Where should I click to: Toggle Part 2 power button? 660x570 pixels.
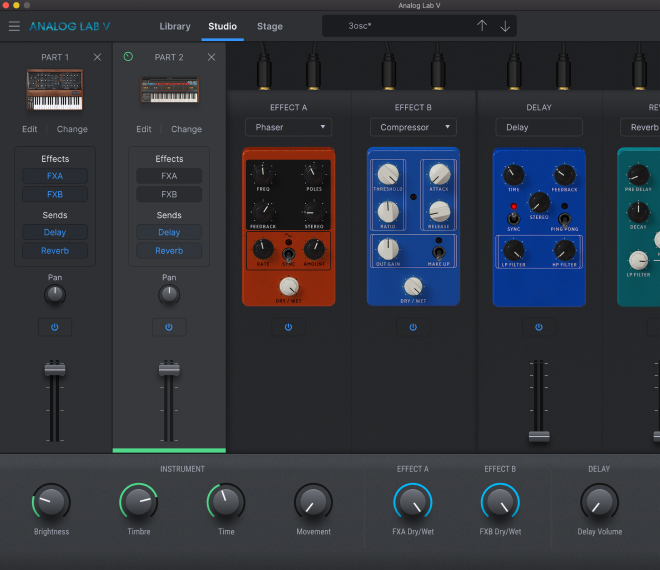(169, 327)
